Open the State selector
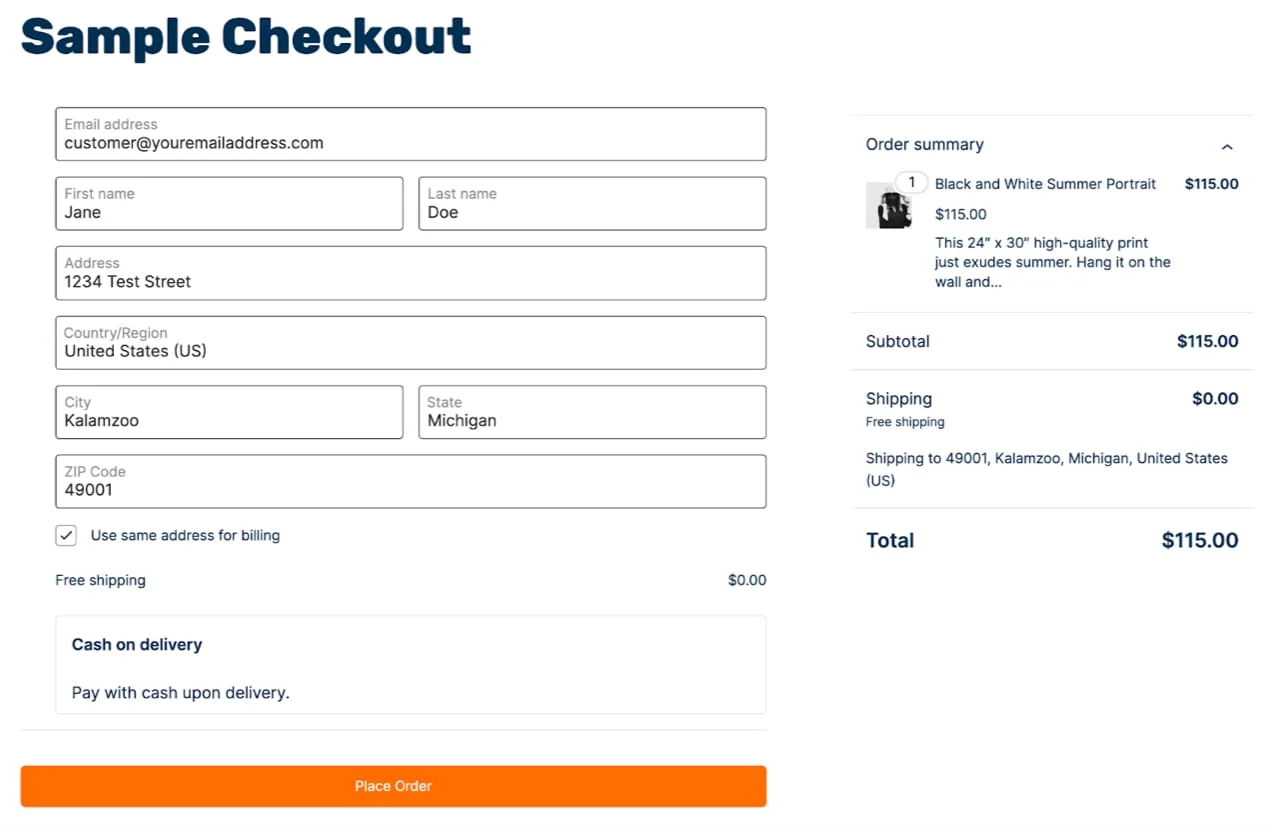The width and height of the screenshot is (1272, 832). [x=591, y=420]
